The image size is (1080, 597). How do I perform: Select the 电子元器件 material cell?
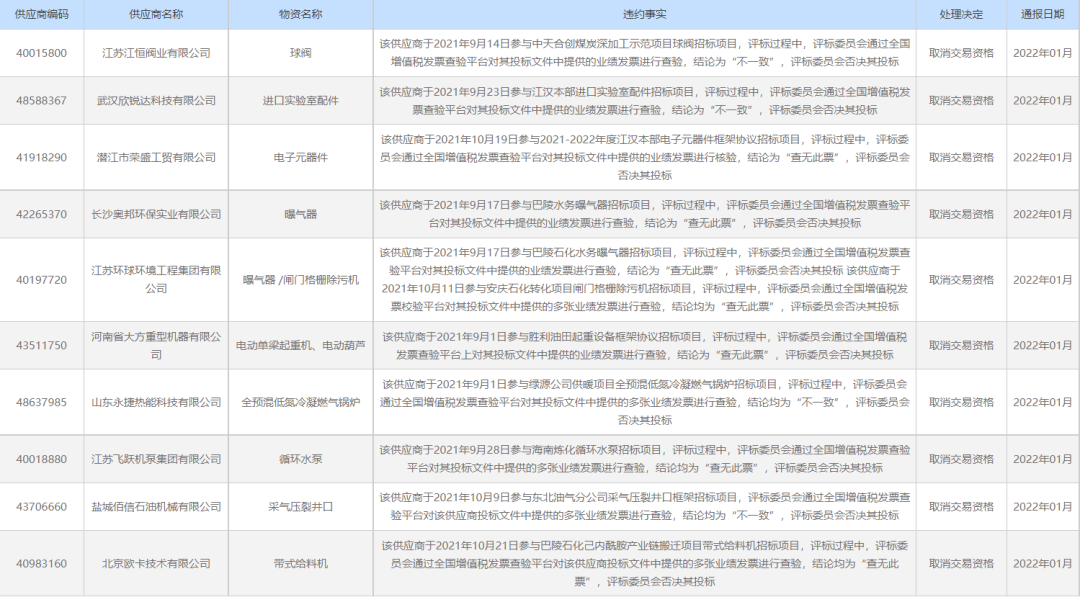300,157
